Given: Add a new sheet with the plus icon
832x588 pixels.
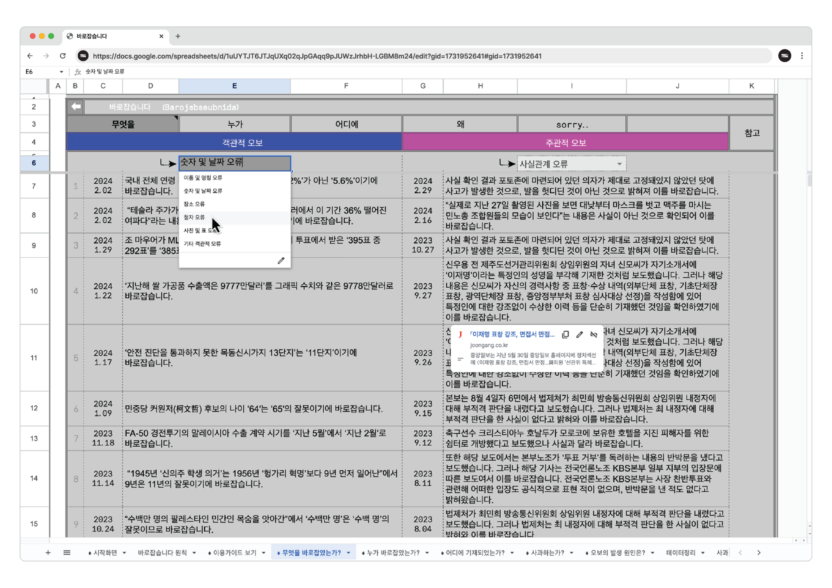Looking at the screenshot, I should [47, 552].
